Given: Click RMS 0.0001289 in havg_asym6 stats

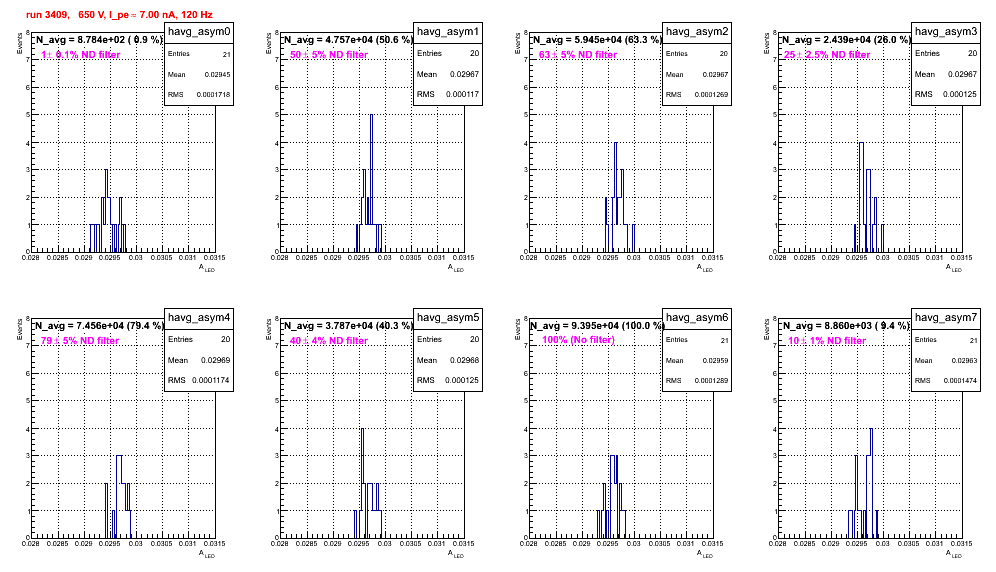Looking at the screenshot, I should click(x=697, y=381).
